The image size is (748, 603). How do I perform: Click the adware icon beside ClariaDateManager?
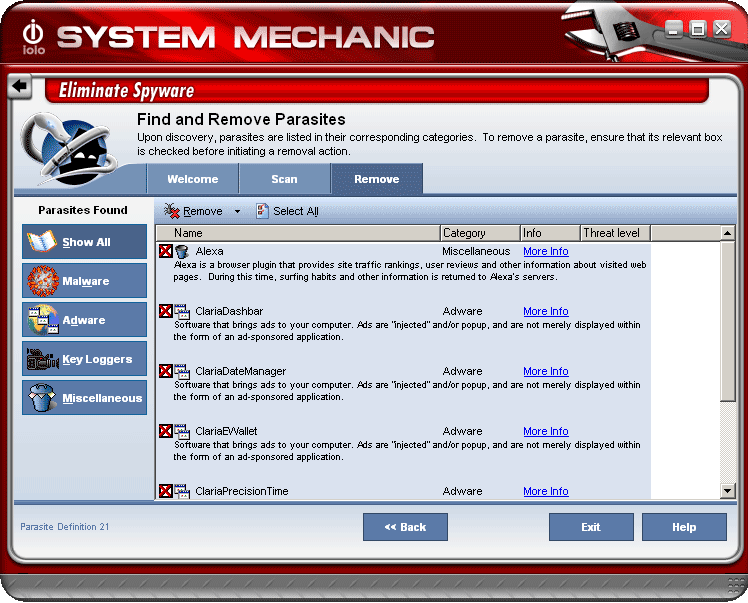(x=182, y=372)
